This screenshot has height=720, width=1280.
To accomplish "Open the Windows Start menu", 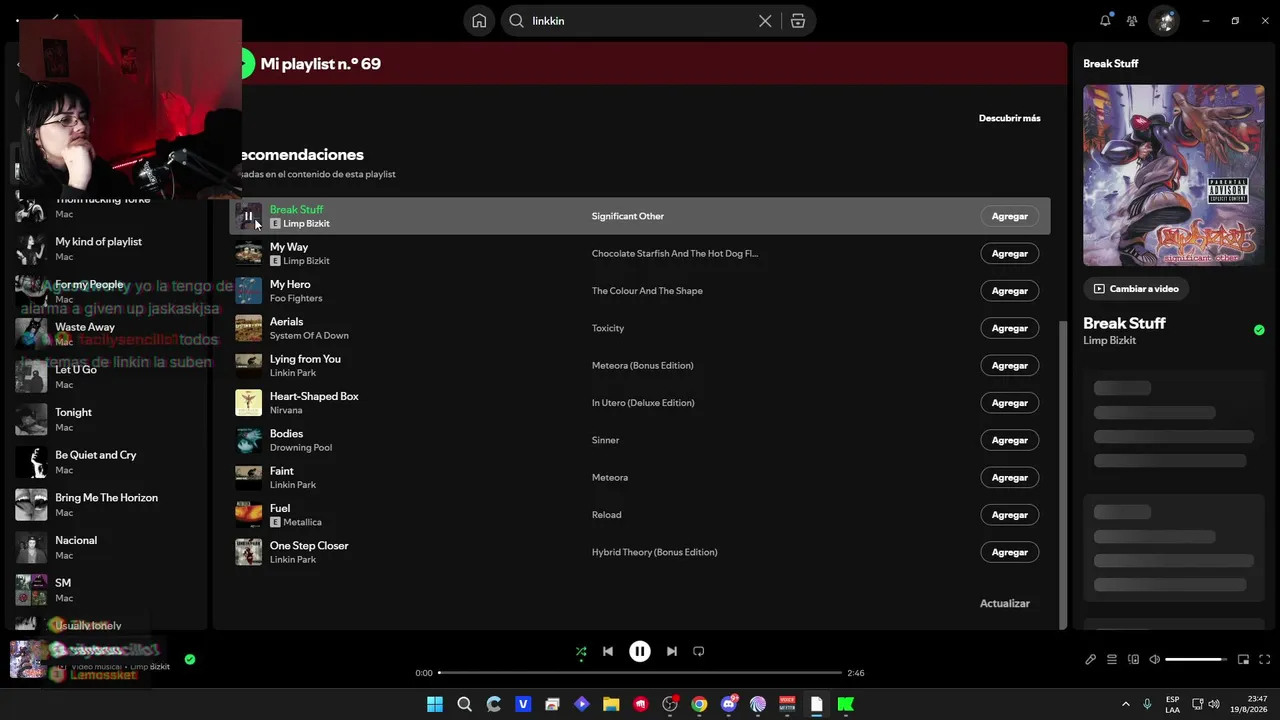I will (x=435, y=704).
